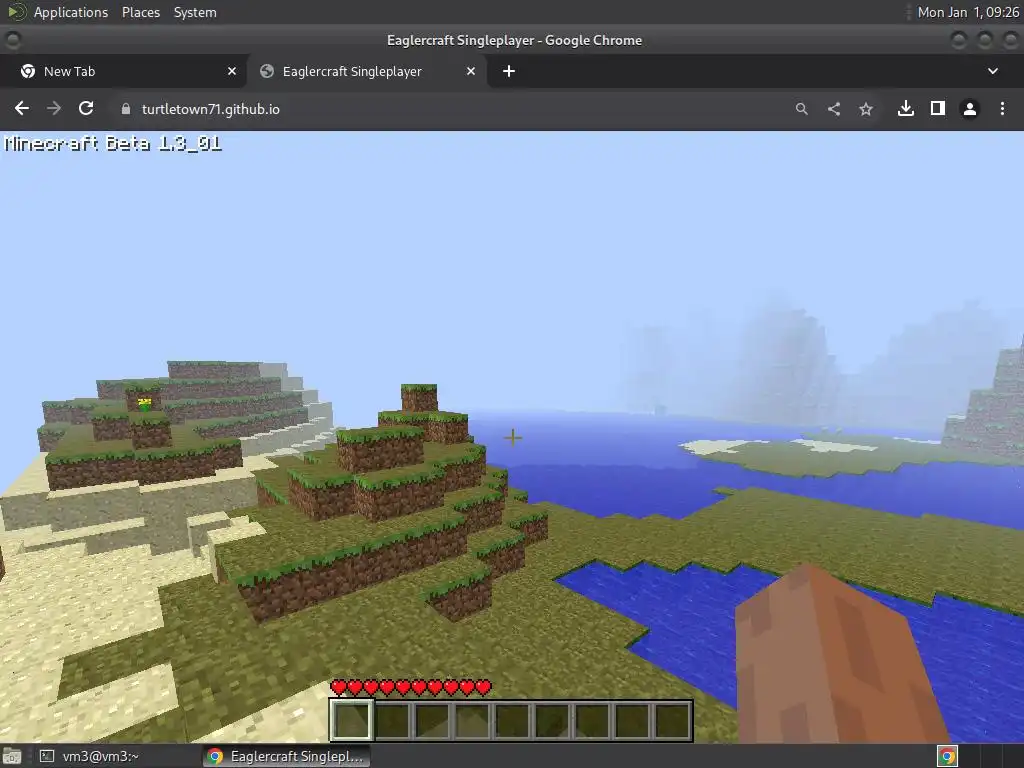
Task: Show desktop using taskbar corner icon
Action: pyautogui.click(x=12, y=756)
